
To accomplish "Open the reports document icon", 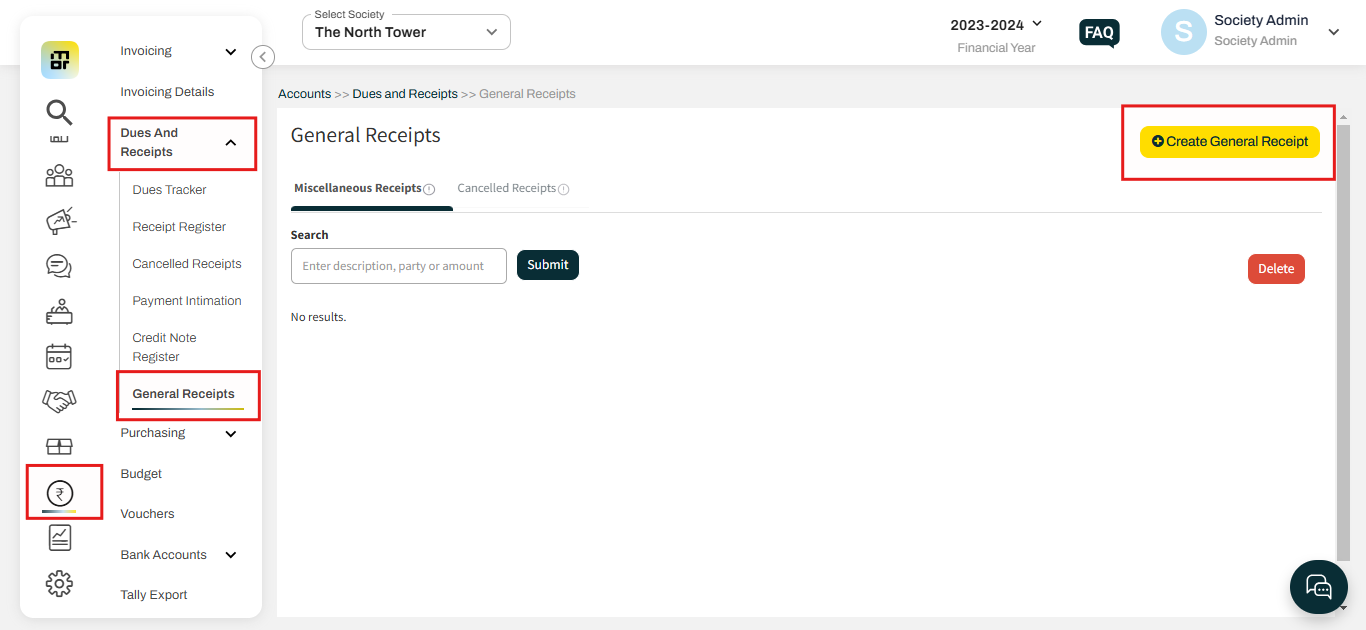I will pos(58,537).
